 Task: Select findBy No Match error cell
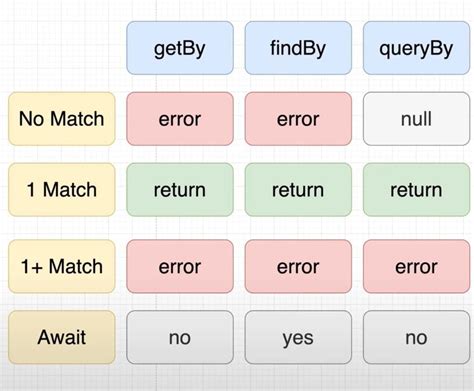pyautogui.click(x=298, y=119)
